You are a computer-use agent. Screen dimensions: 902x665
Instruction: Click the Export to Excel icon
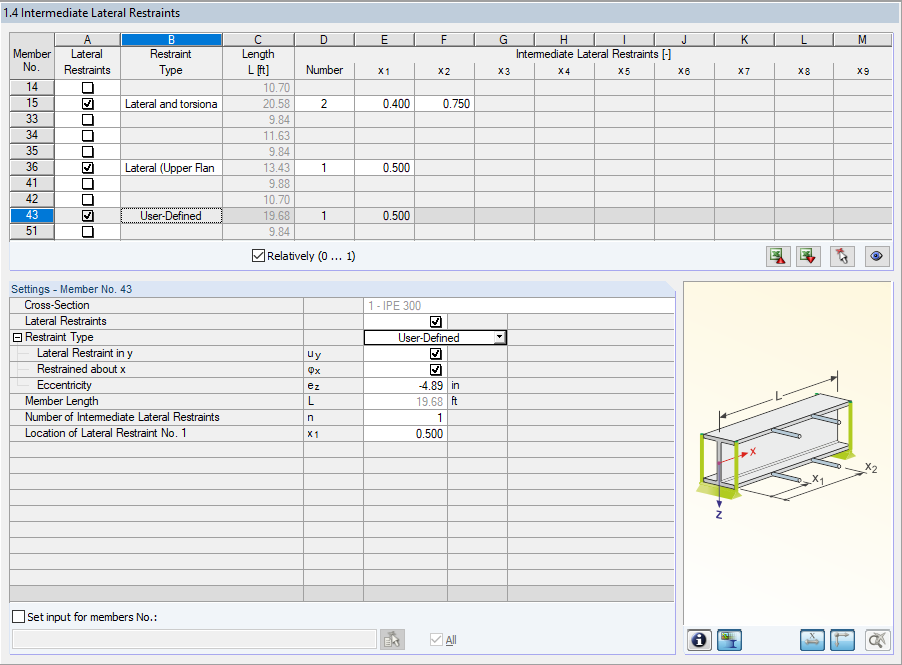pyautogui.click(x=778, y=256)
